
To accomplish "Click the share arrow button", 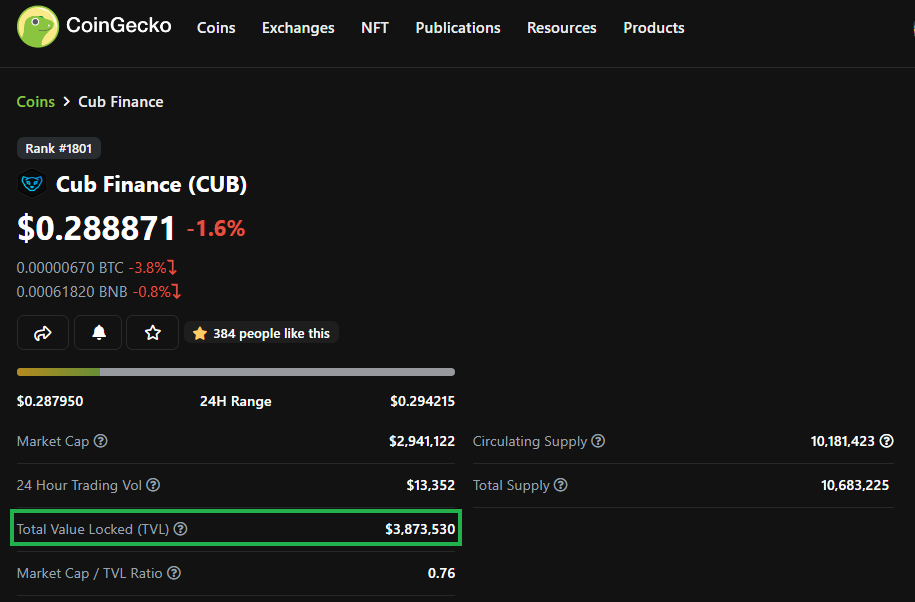I will pyautogui.click(x=43, y=332).
